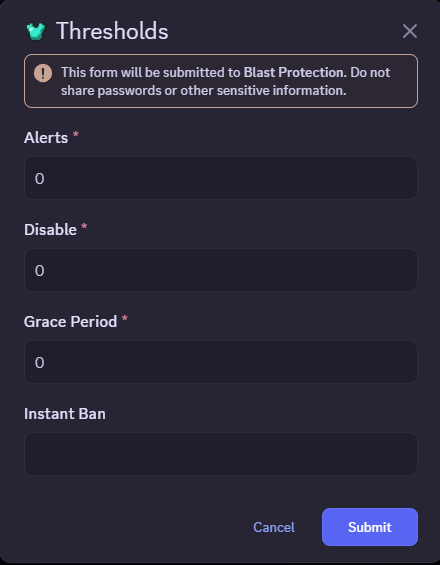Click the required asterisk beside Grace Period

pos(125,319)
